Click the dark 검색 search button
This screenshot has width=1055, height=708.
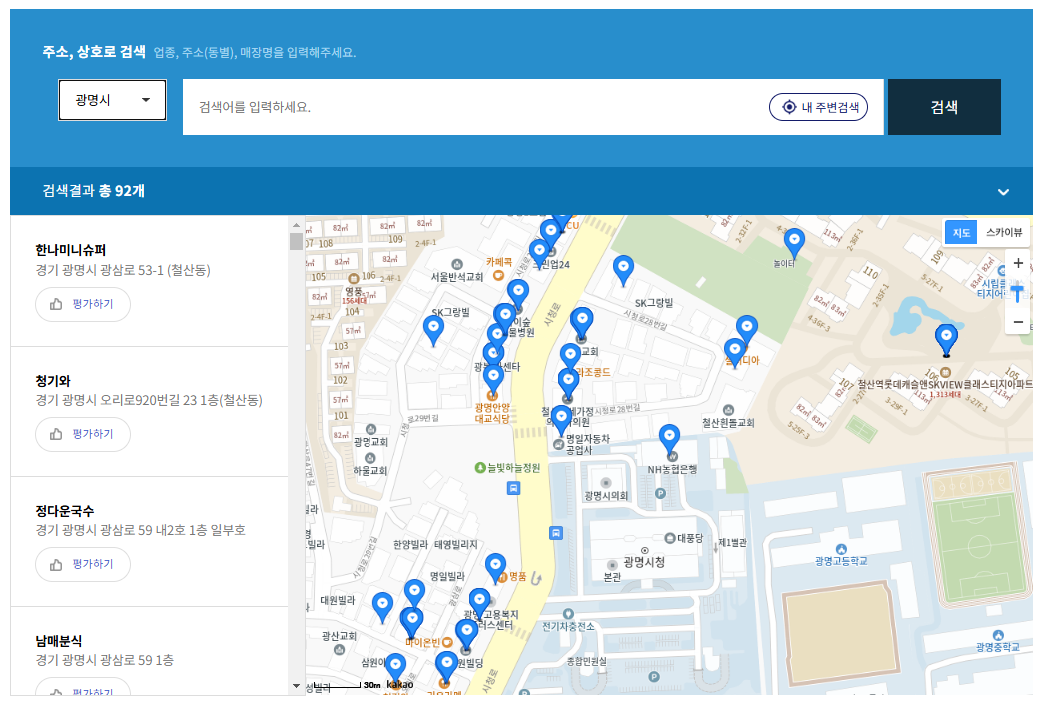944,107
